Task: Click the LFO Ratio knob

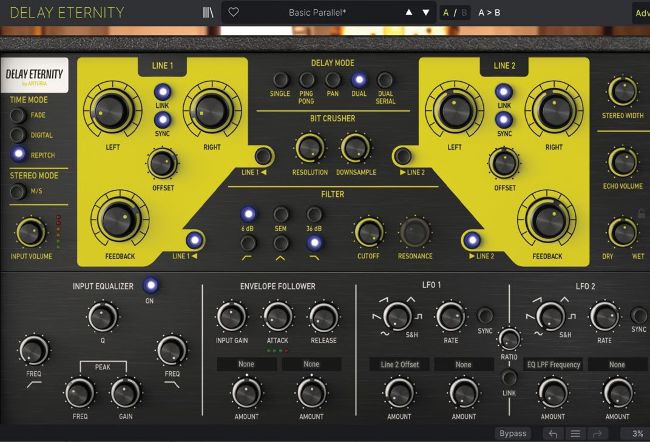Action: [x=509, y=339]
